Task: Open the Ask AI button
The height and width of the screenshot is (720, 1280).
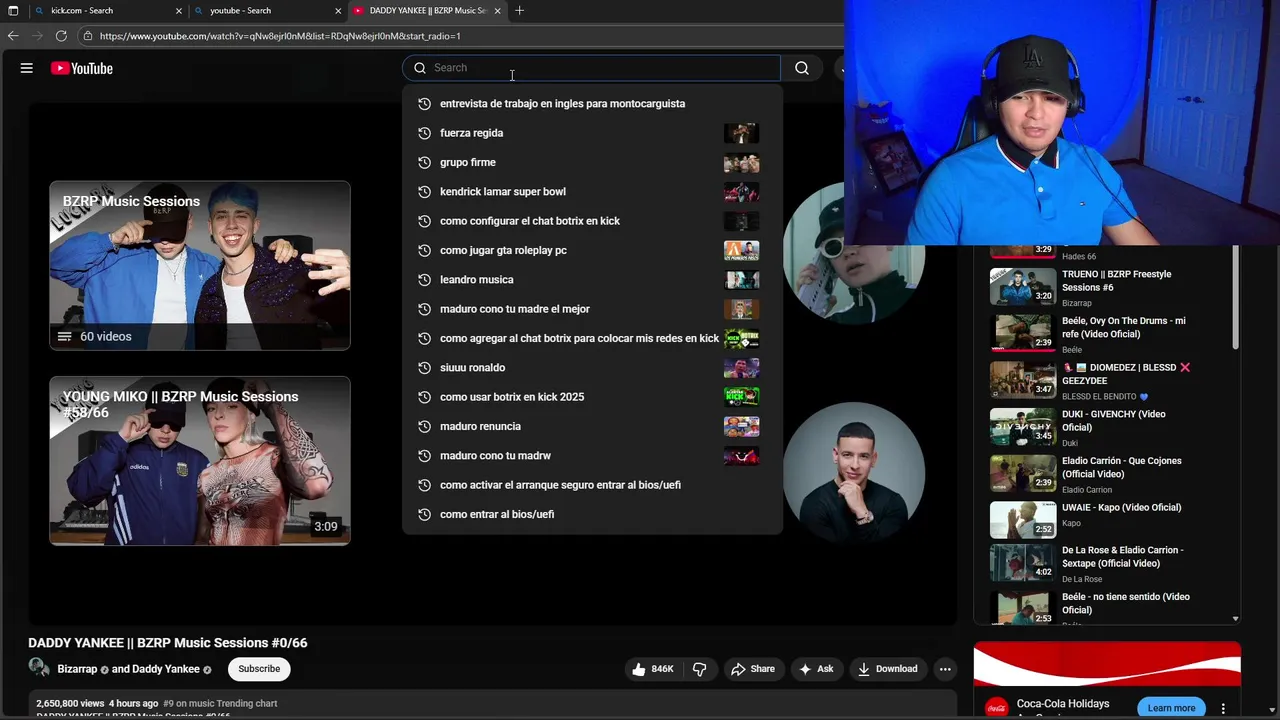Action: pos(816,669)
